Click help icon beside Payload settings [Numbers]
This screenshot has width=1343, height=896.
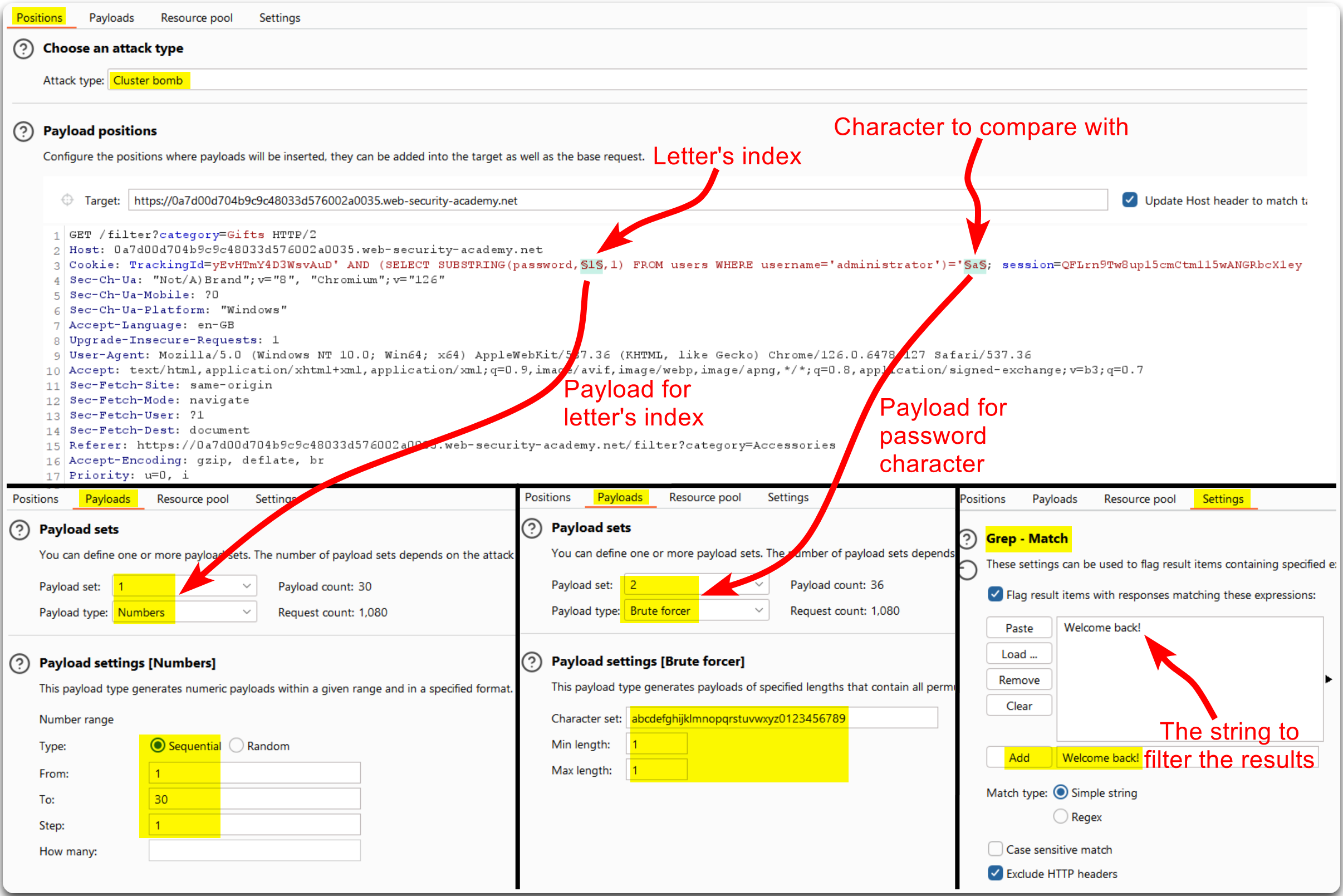pos(20,663)
